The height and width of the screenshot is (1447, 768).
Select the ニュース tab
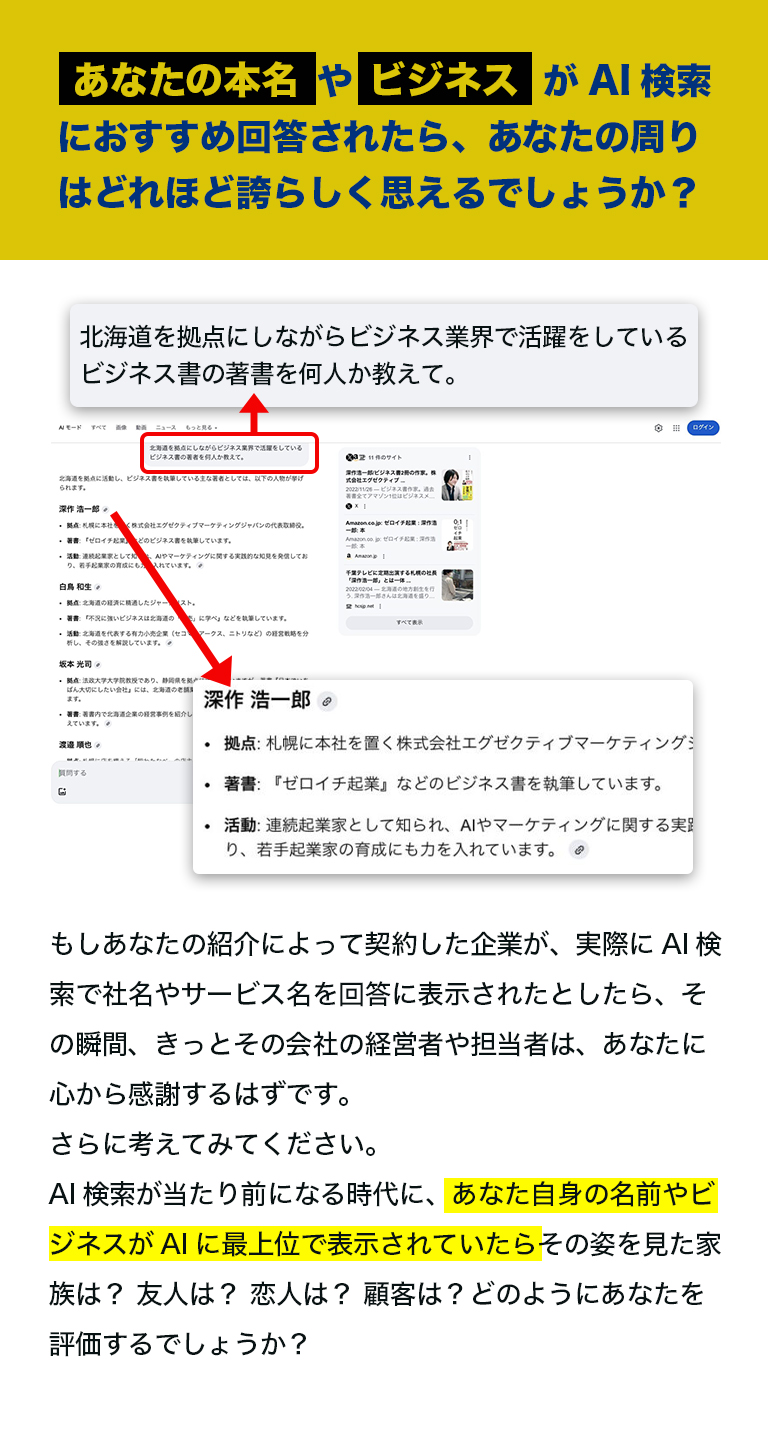point(165,427)
